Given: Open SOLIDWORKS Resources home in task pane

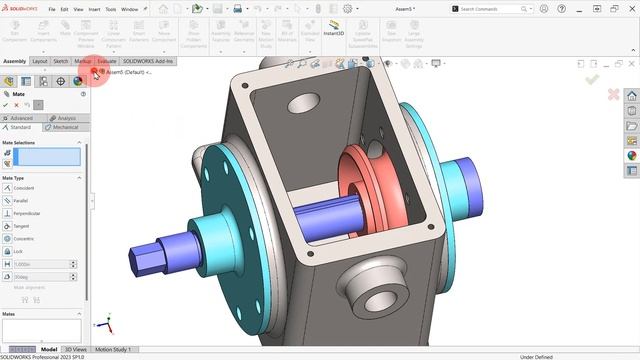Looking at the screenshot, I should (x=632, y=96).
